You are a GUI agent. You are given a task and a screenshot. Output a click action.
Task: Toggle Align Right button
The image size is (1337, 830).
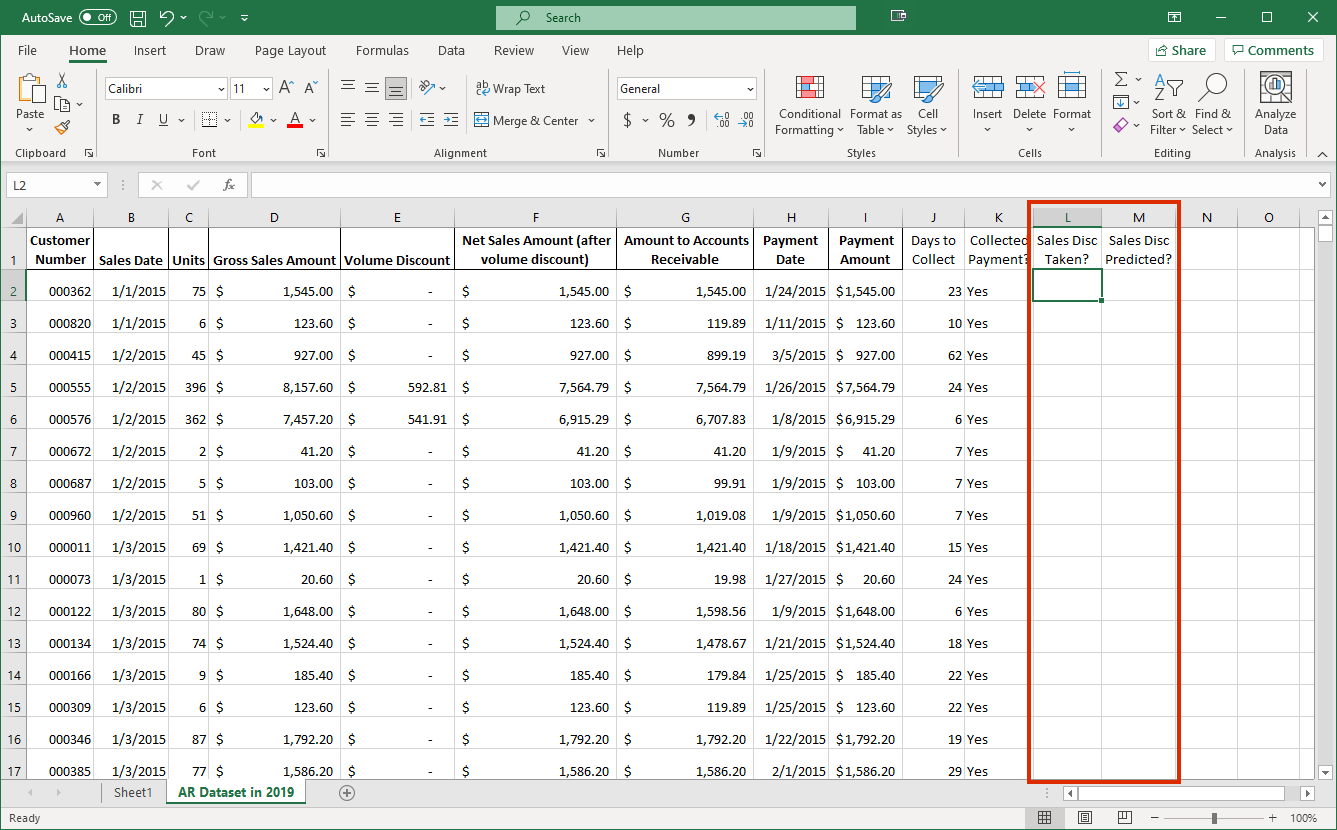[396, 120]
